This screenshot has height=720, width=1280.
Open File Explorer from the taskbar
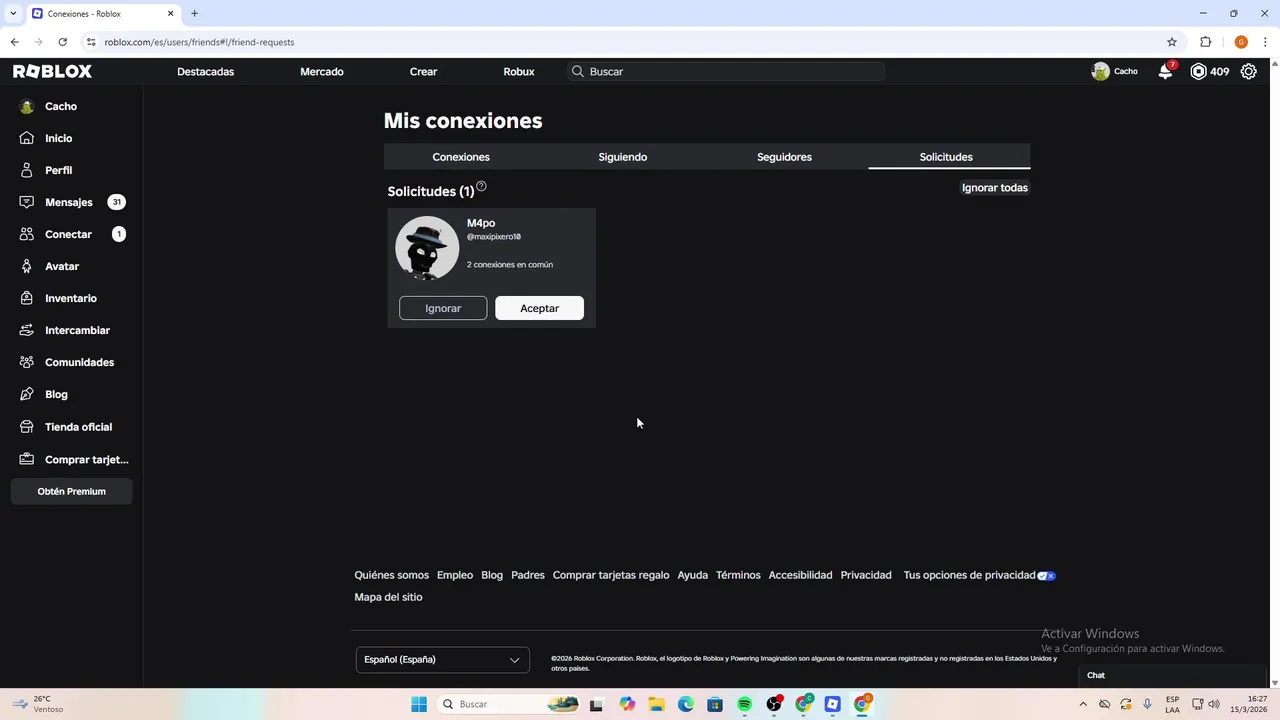point(656,704)
